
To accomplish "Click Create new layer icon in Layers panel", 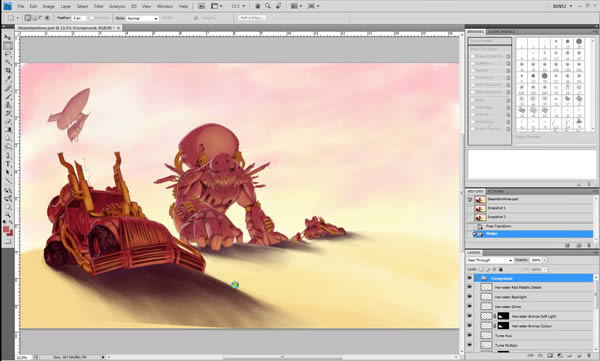I will [x=579, y=356].
